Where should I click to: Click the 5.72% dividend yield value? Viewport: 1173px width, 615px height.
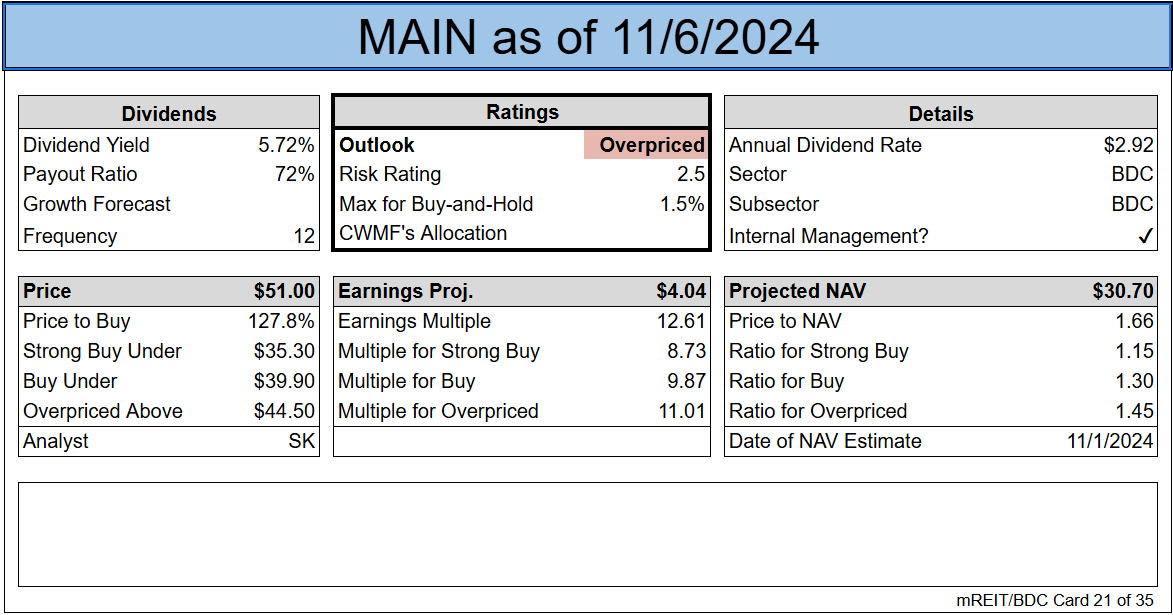[x=286, y=145]
